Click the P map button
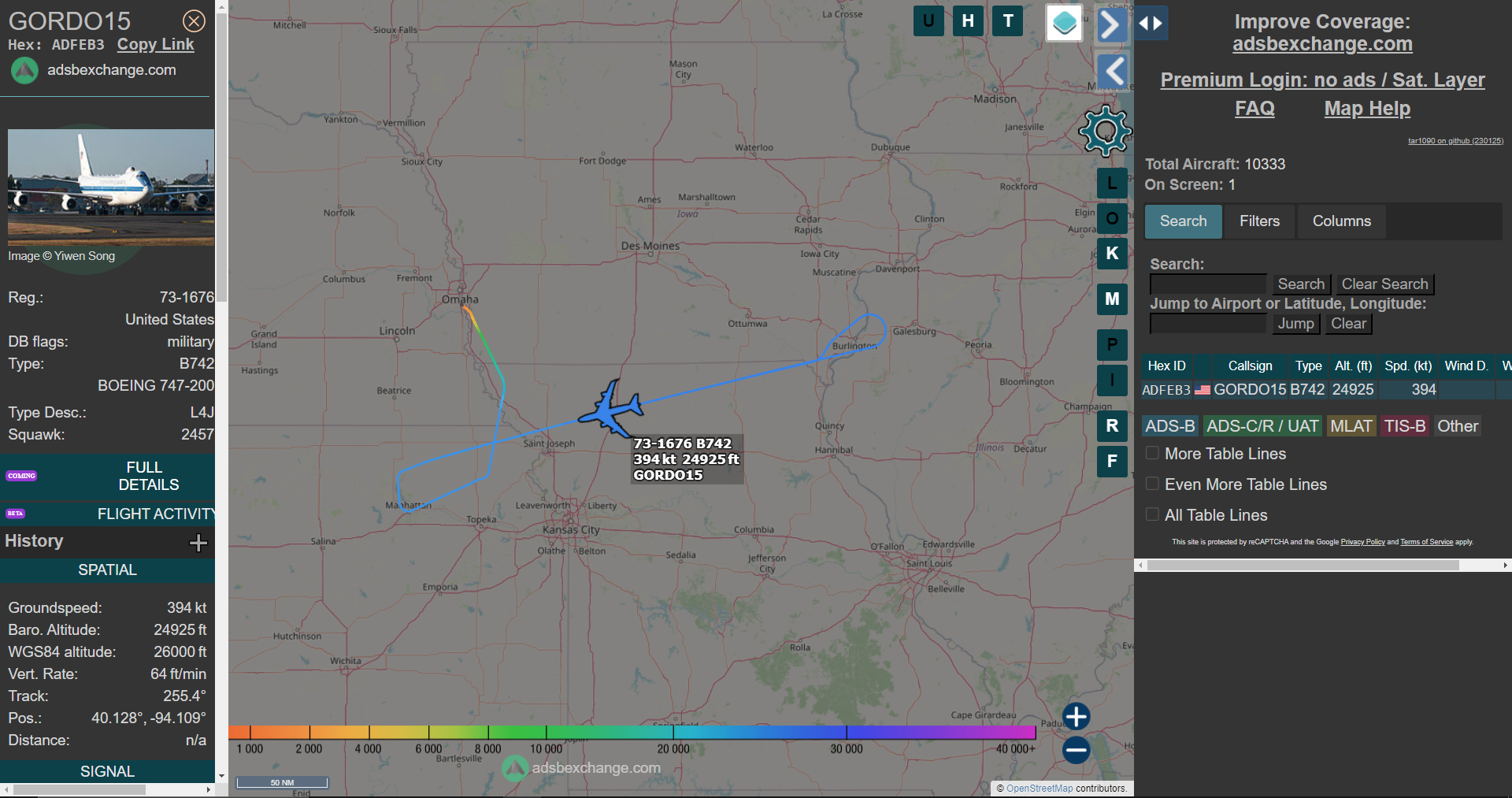 [x=1112, y=344]
